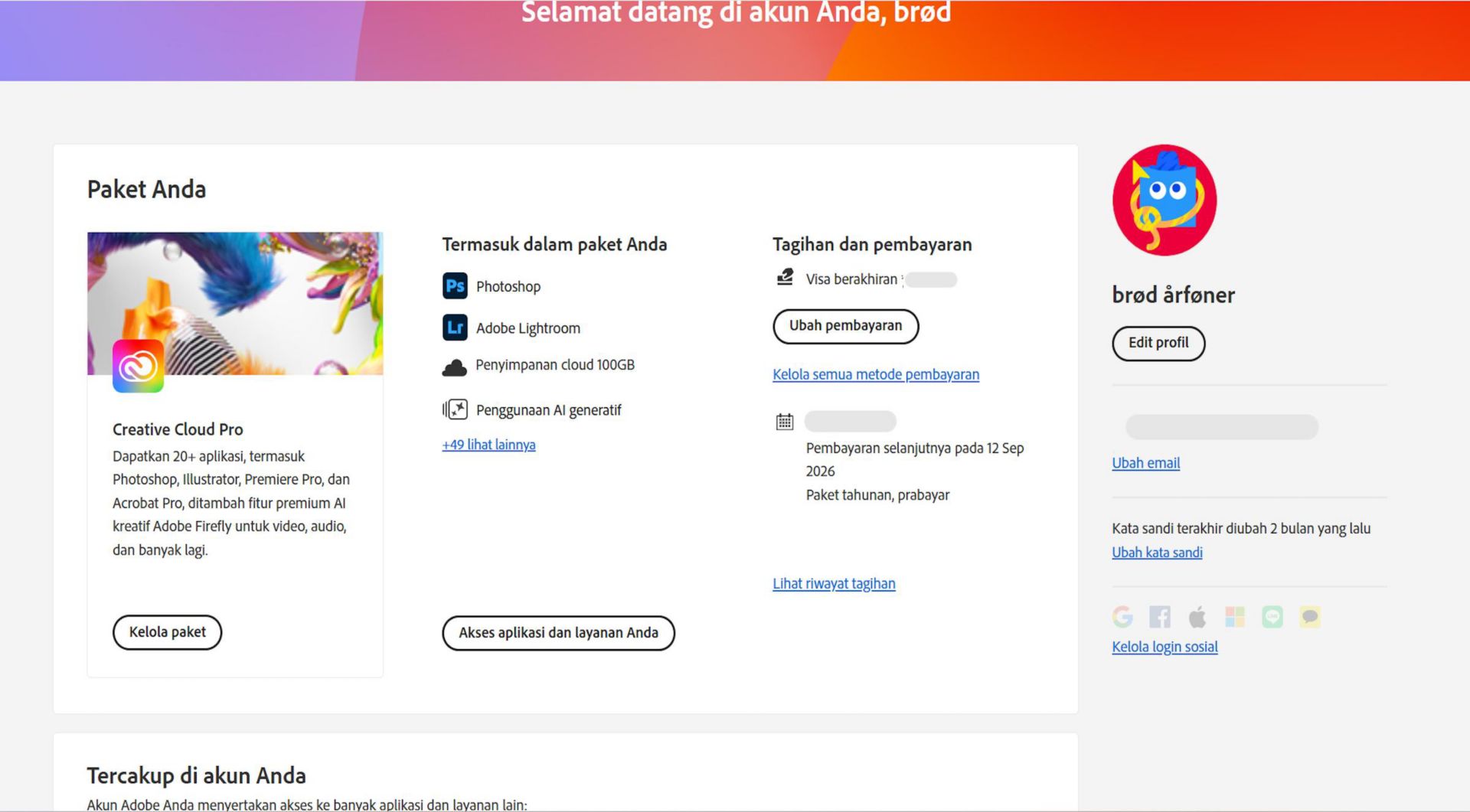Click the Apple login icon
This screenshot has height=812, width=1470.
pos(1197,616)
